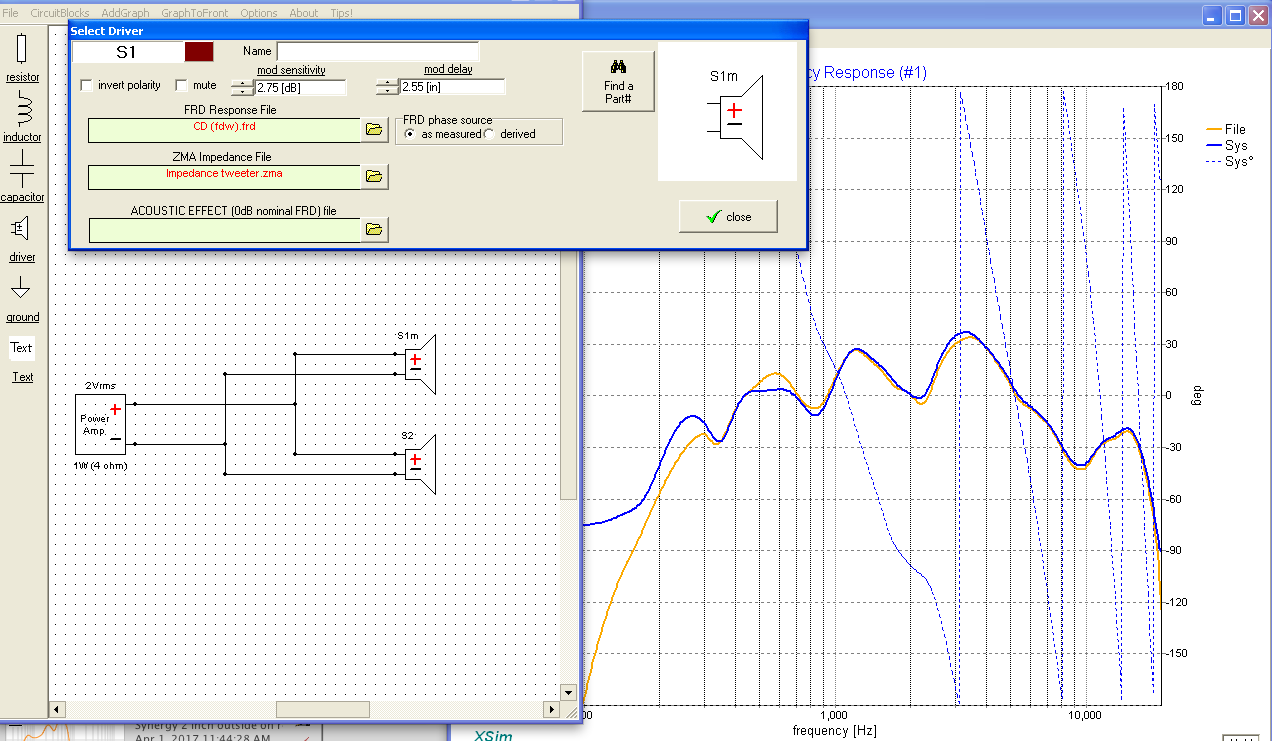Click the dark red driver color swatch
Image resolution: width=1272 pixels, height=741 pixels.
199,52
